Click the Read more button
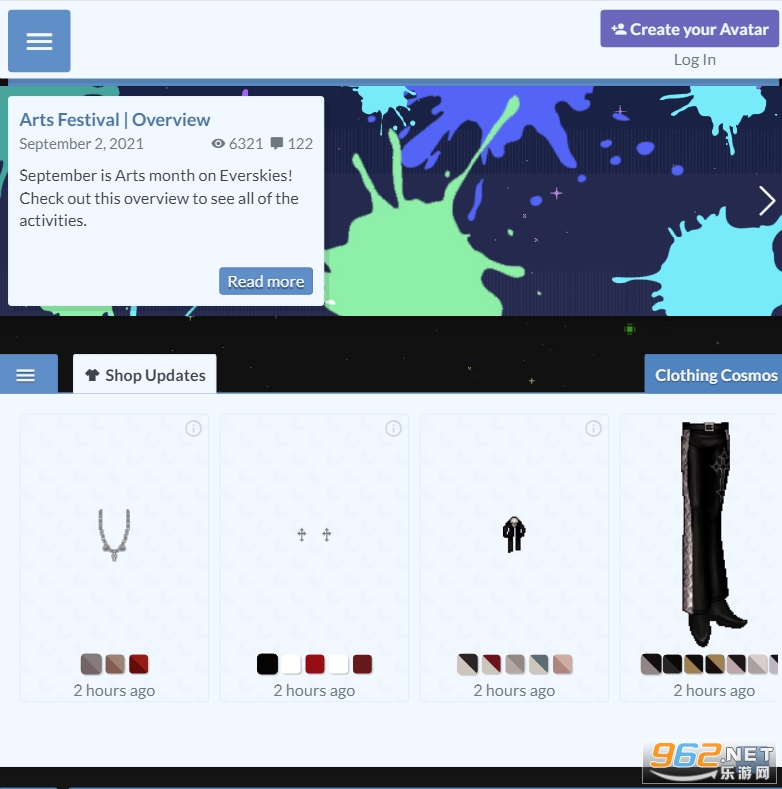The image size is (782, 789). coord(266,281)
